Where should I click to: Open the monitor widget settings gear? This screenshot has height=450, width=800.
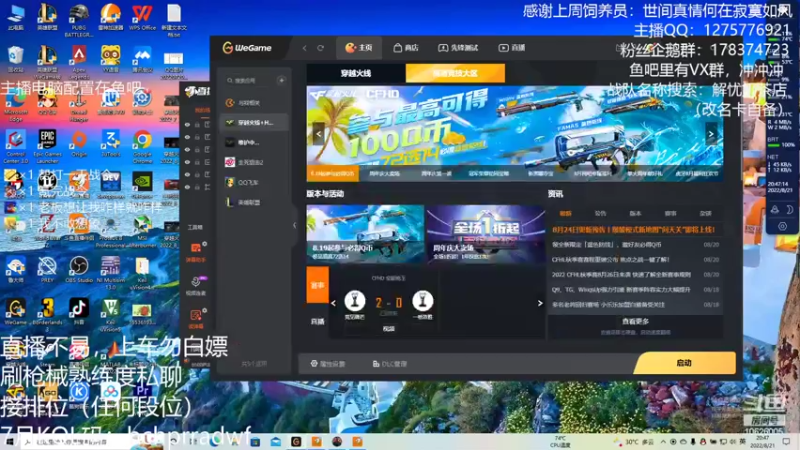point(782,226)
